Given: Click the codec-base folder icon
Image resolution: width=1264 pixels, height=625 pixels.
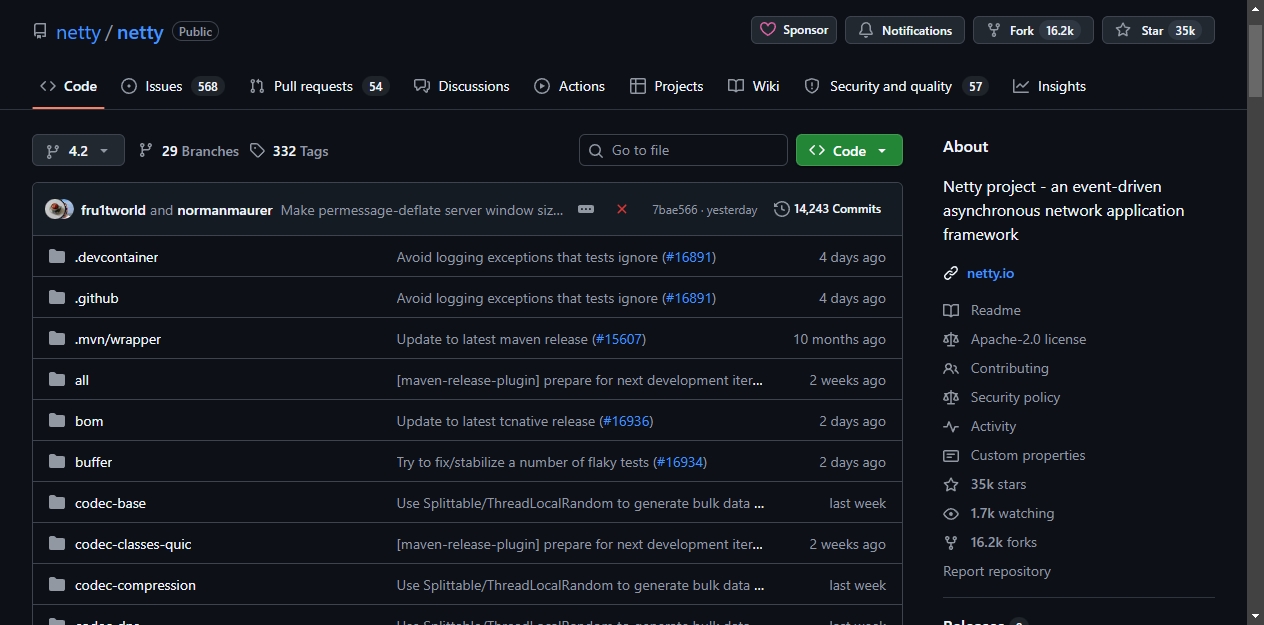Looking at the screenshot, I should [x=57, y=503].
